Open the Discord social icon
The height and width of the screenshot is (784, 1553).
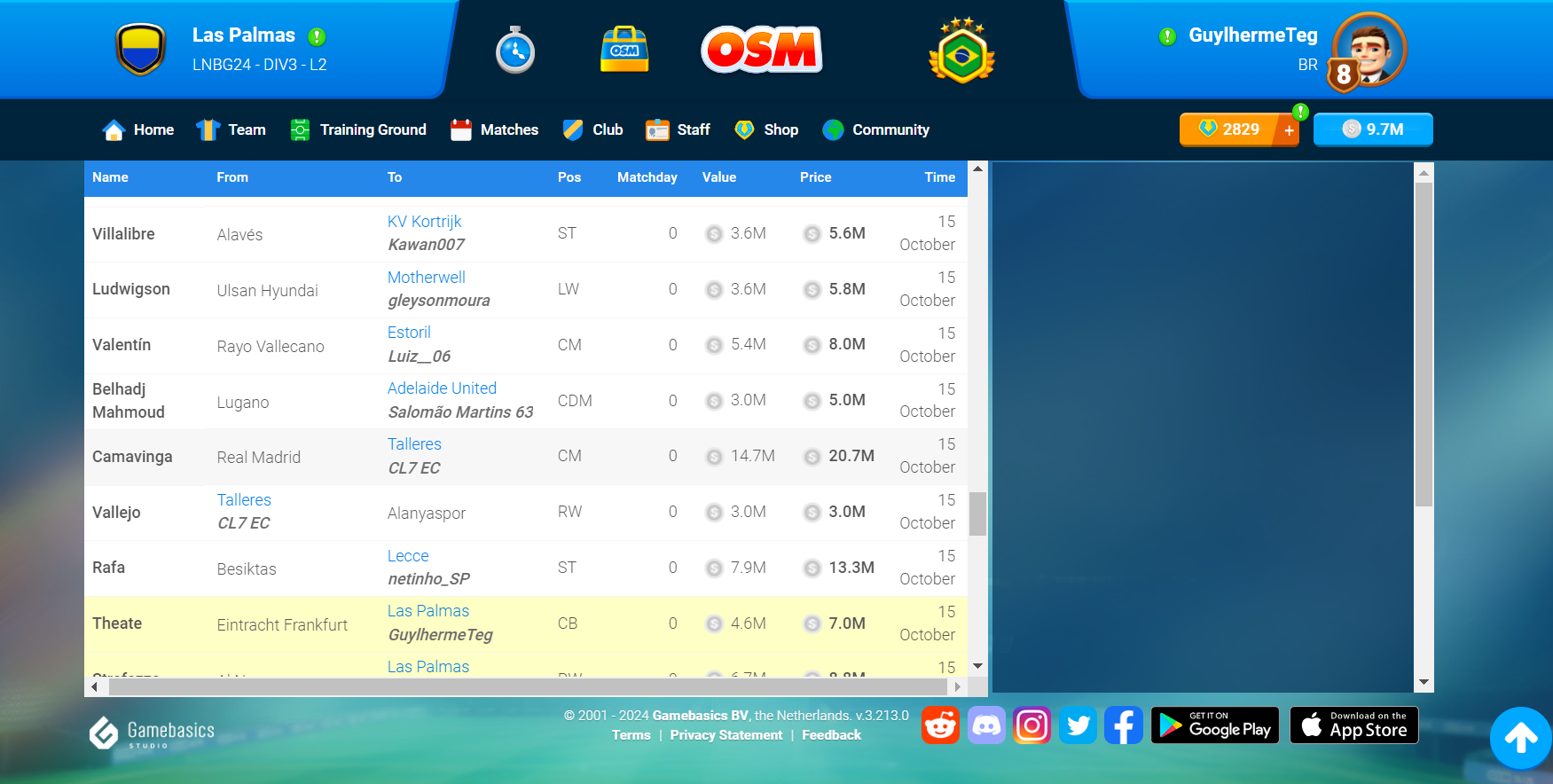coord(986,725)
